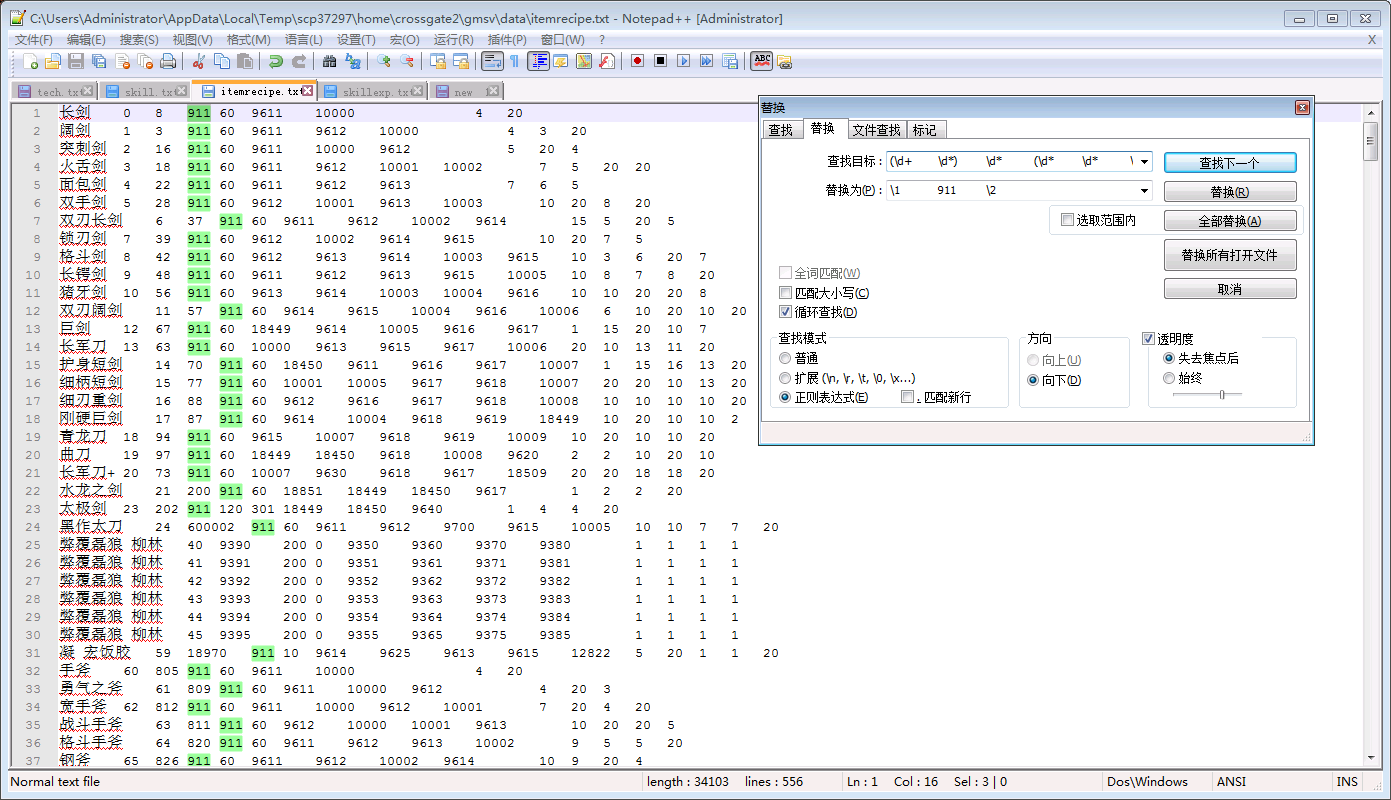Enable the 匹配大小写 checkbox
1391x800 pixels.
(x=786, y=293)
